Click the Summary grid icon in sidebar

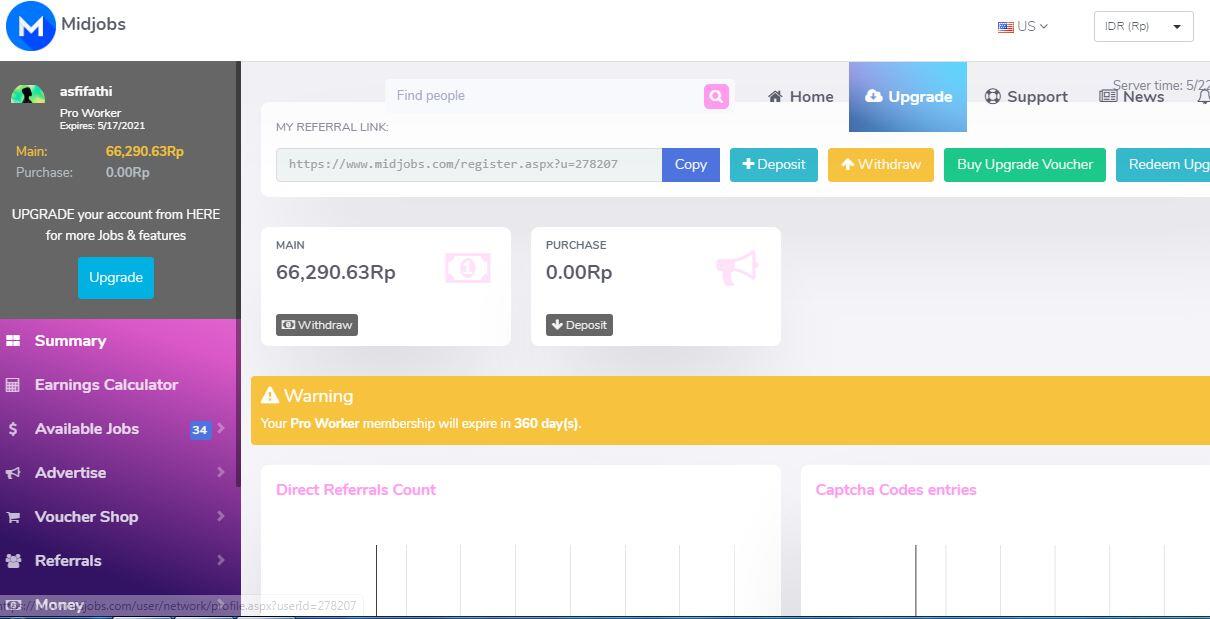point(13,341)
